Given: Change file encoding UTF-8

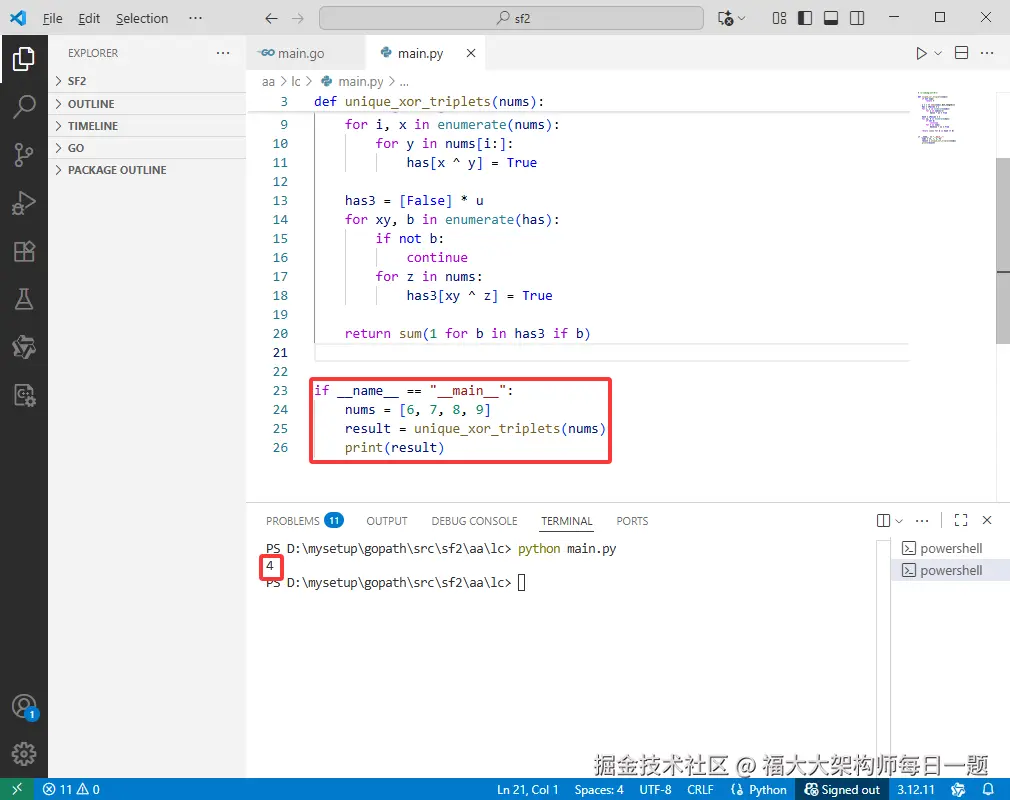Looking at the screenshot, I should (655, 789).
